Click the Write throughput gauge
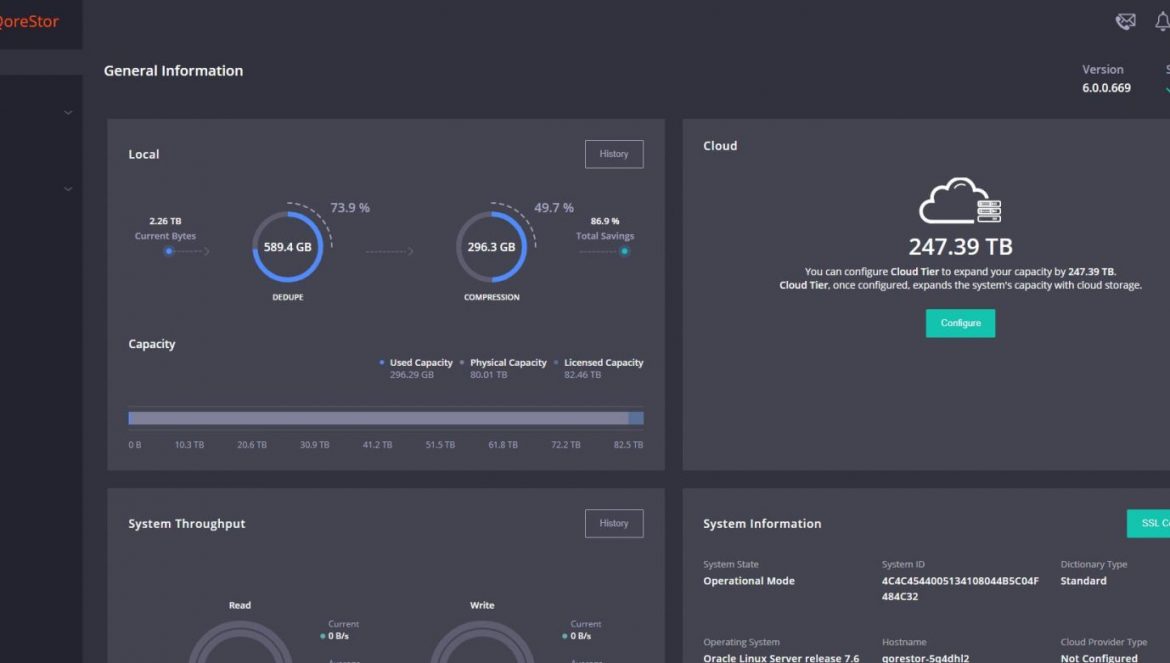Image resolution: width=1170 pixels, height=663 pixels. (x=482, y=643)
